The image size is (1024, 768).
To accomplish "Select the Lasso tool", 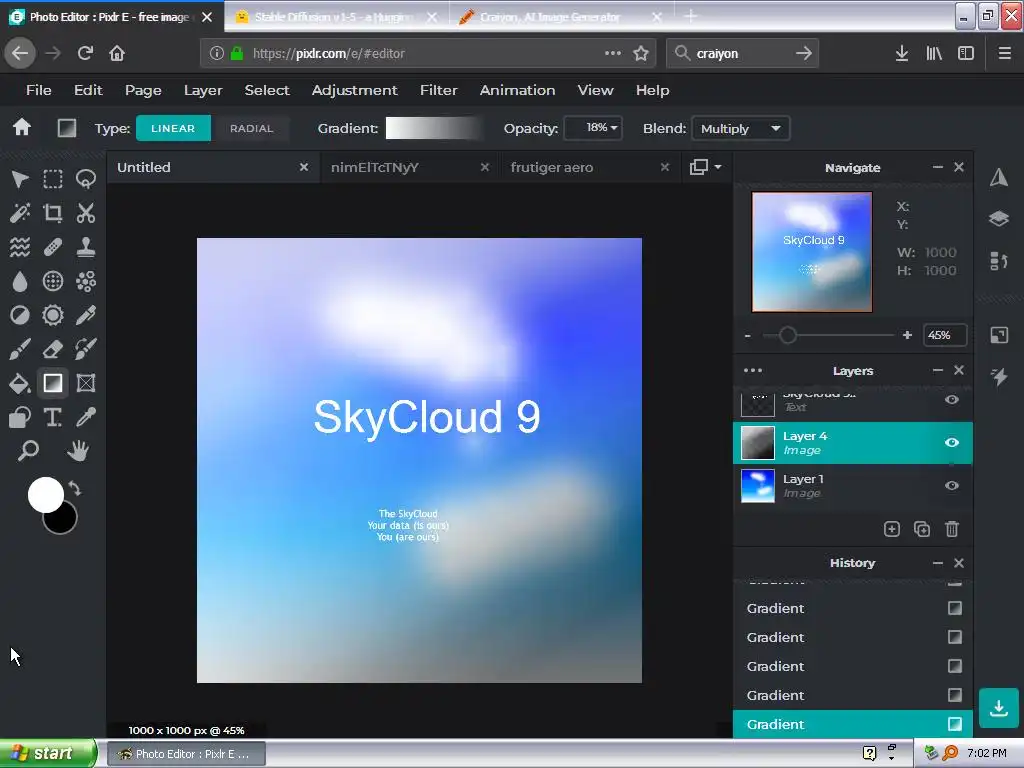I will tap(86, 179).
